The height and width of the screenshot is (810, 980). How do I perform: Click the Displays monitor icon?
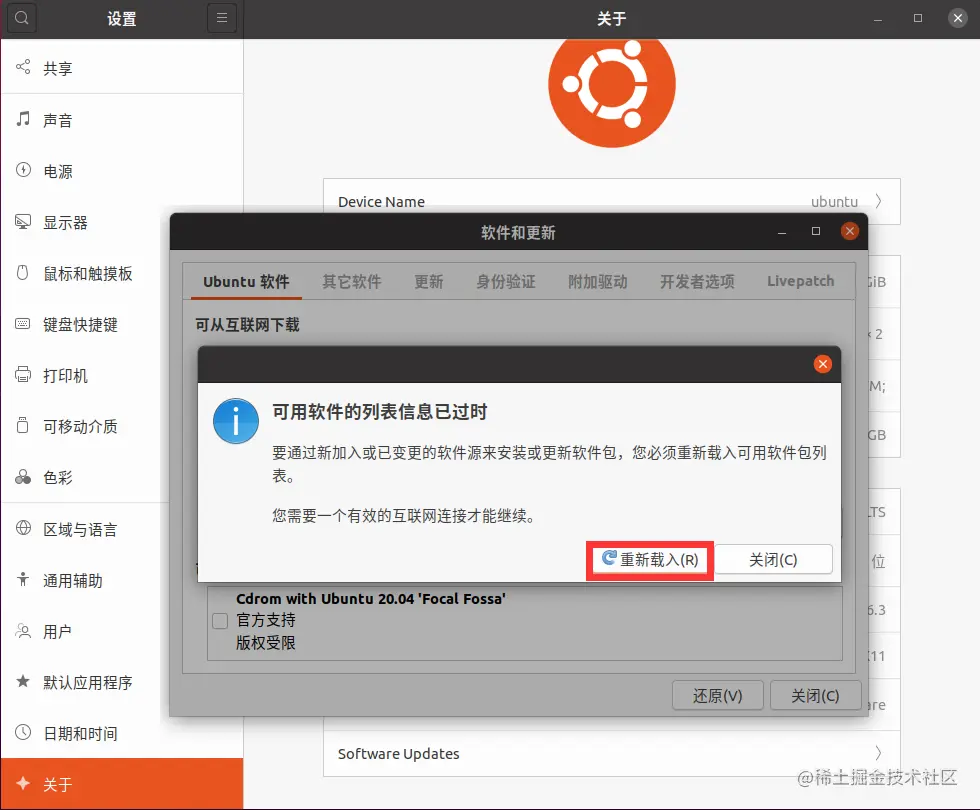coord(23,221)
